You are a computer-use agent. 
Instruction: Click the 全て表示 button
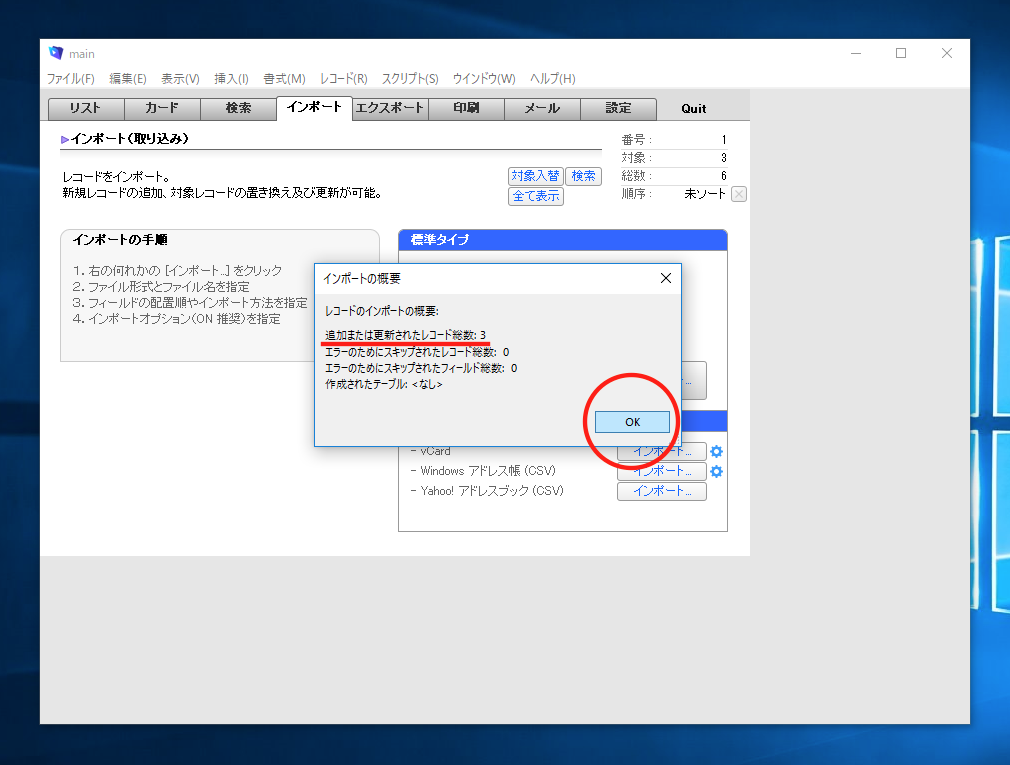pyautogui.click(x=536, y=196)
